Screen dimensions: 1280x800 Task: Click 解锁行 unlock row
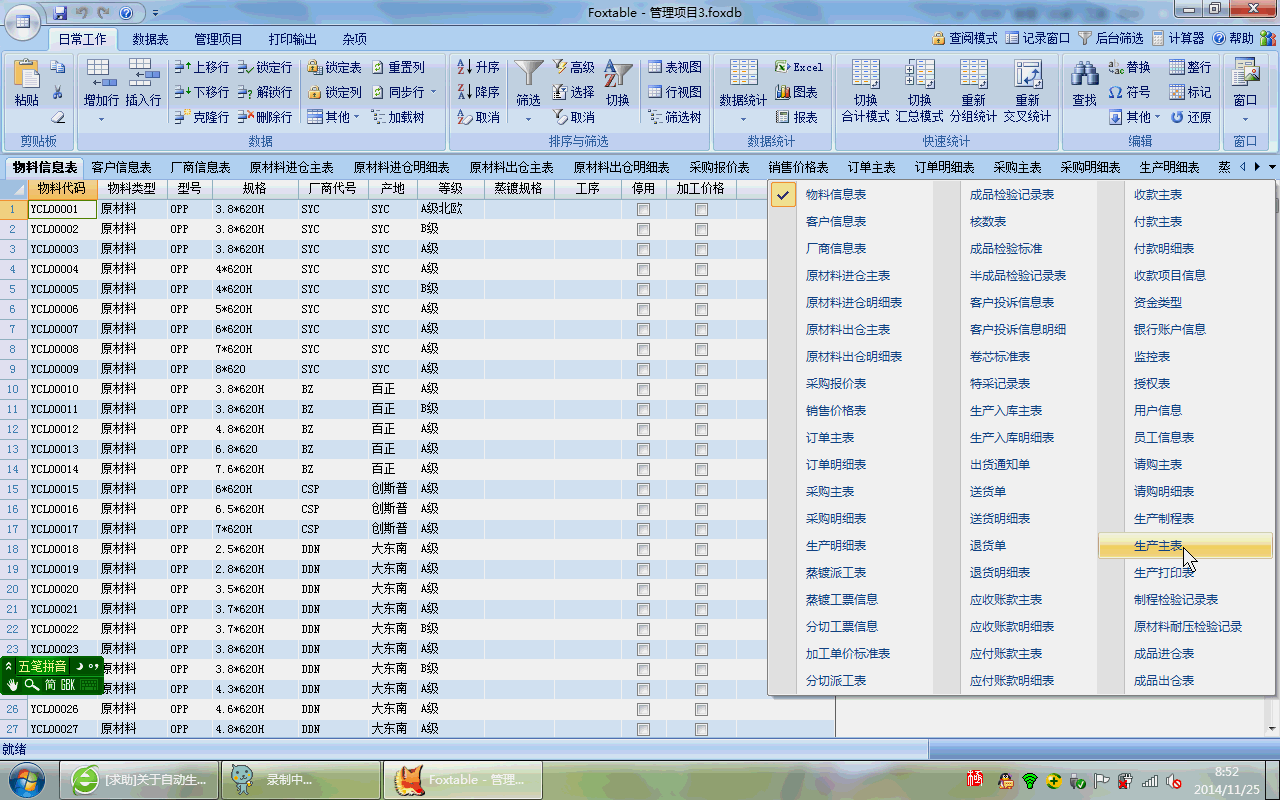click(x=265, y=92)
